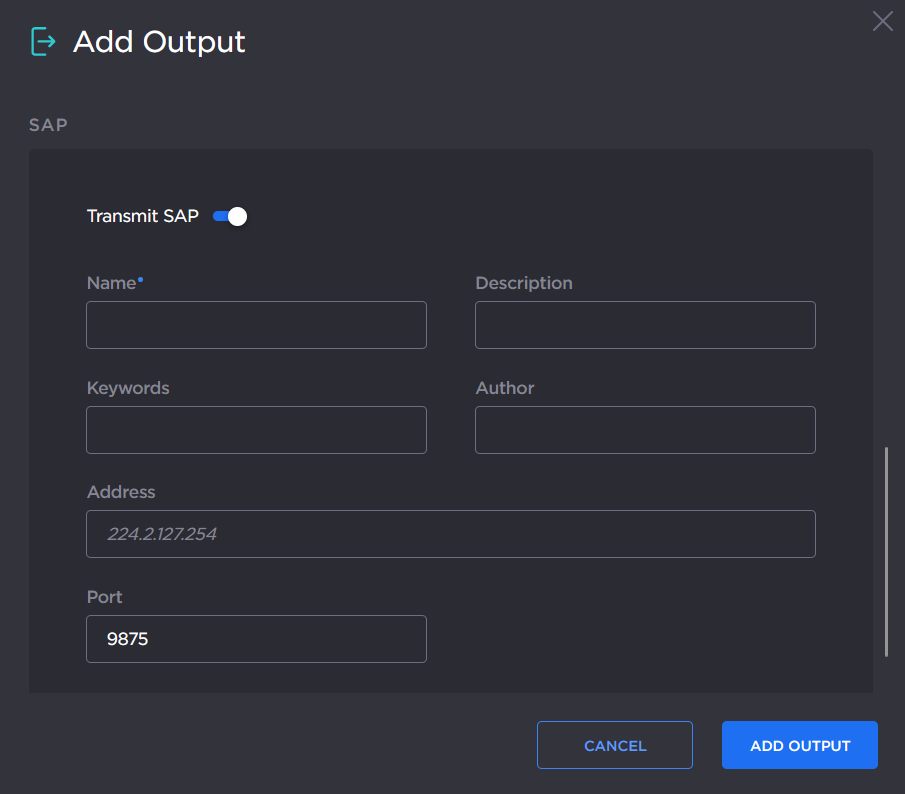Screen dimensions: 905x794
Task: Click the Address field showing 224.2.127.254
Action: tap(451, 534)
